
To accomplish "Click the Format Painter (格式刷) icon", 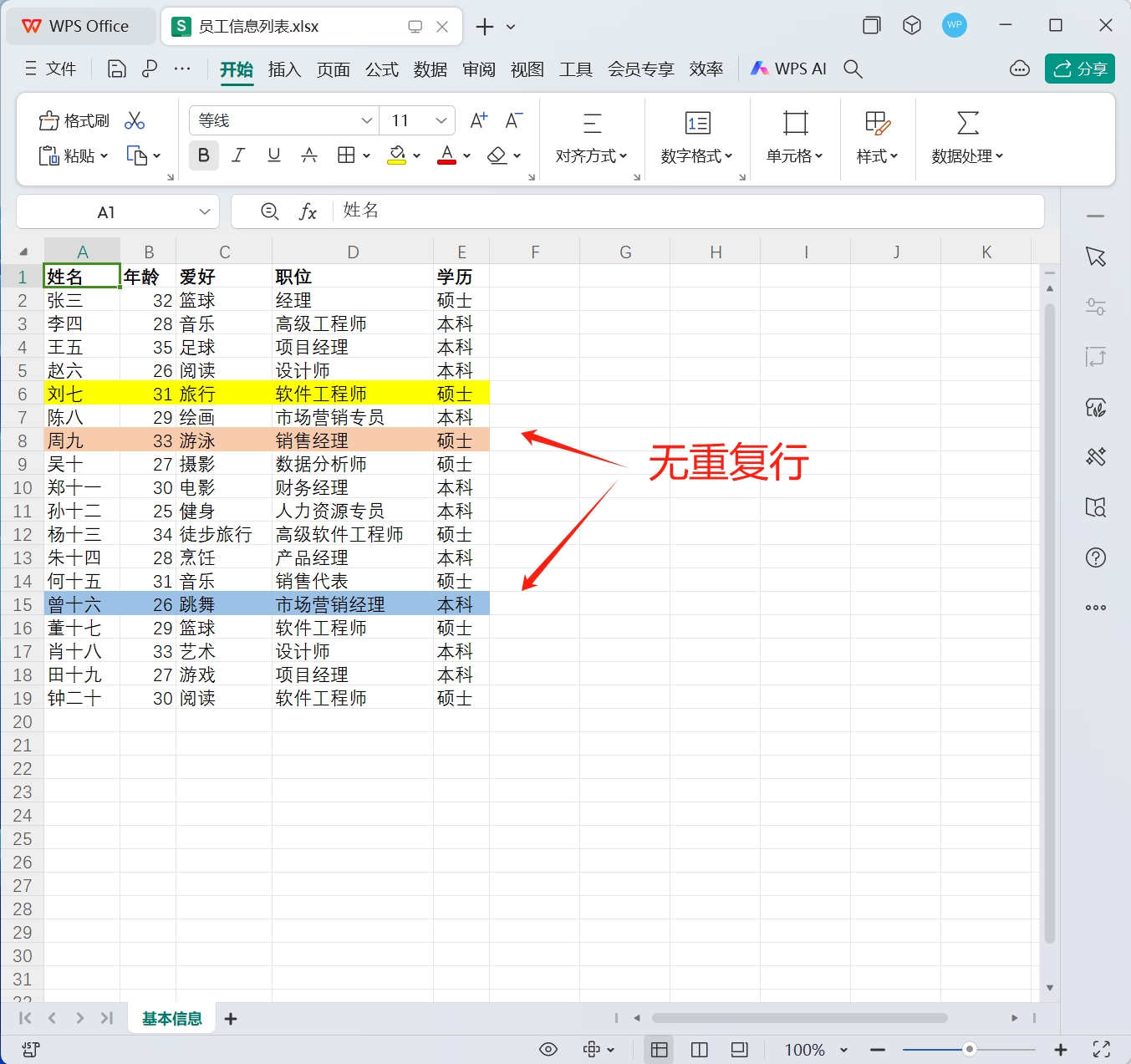I will point(74,121).
